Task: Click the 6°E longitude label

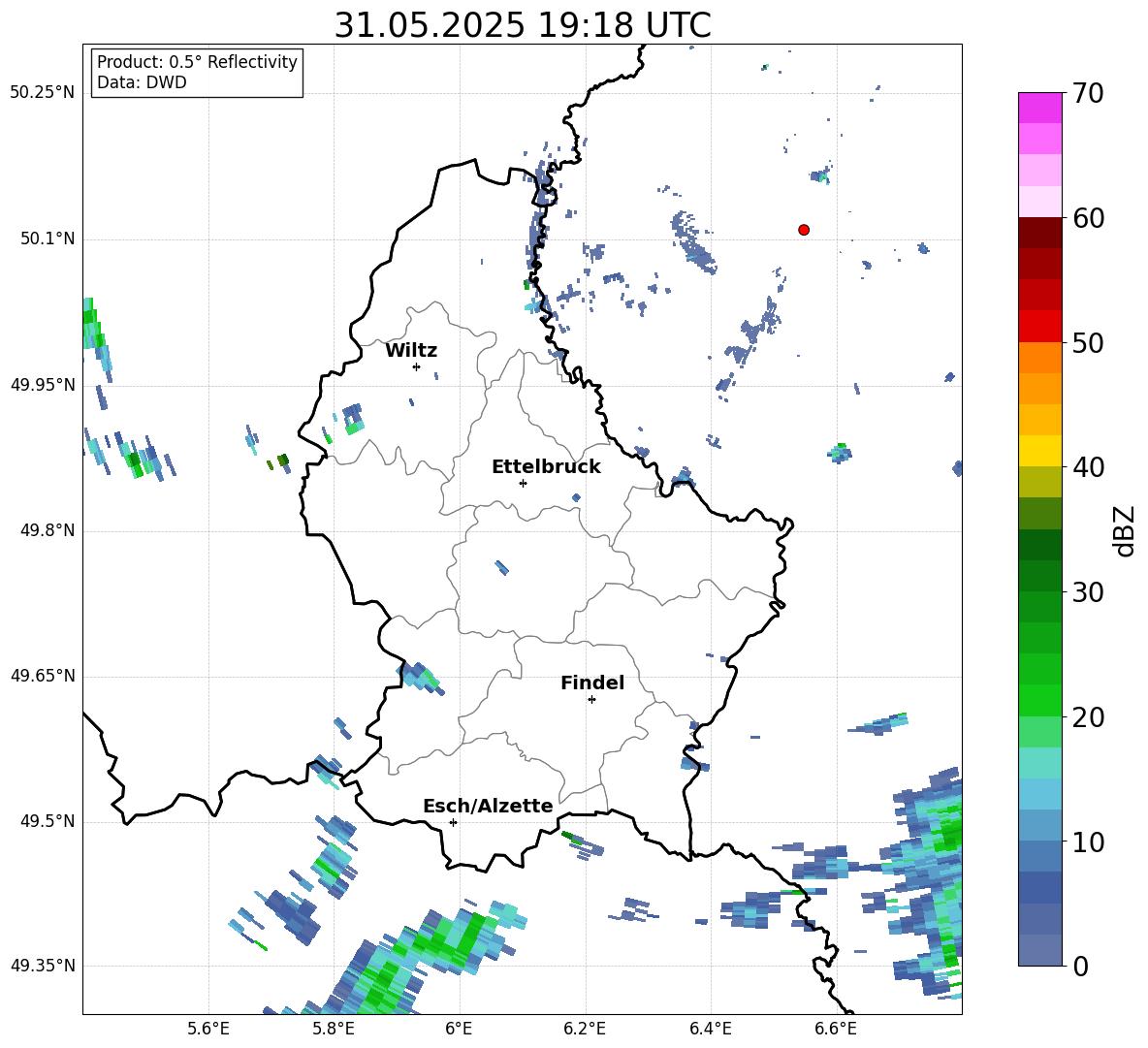Action: [459, 1030]
